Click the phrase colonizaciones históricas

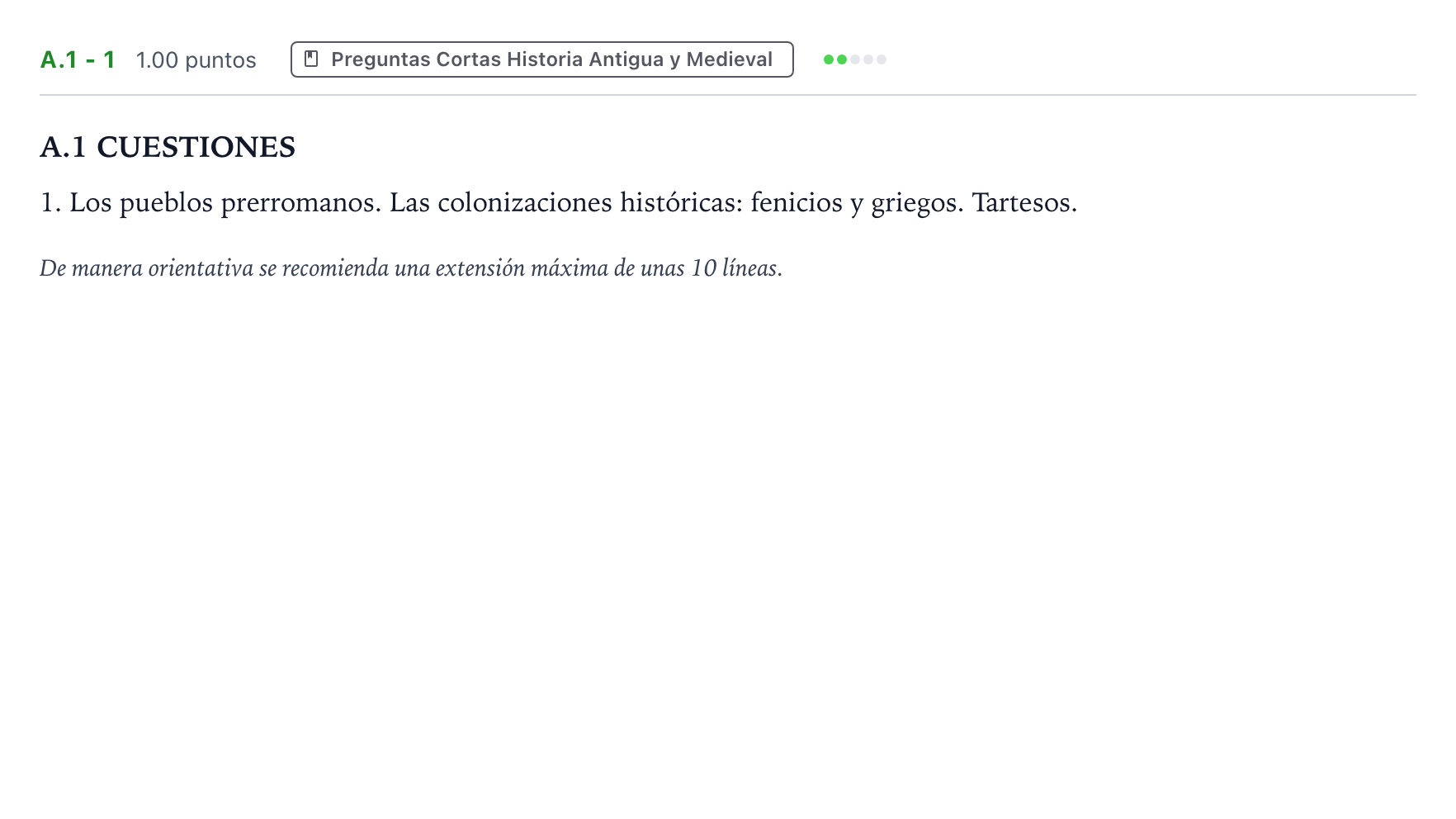[x=590, y=202]
